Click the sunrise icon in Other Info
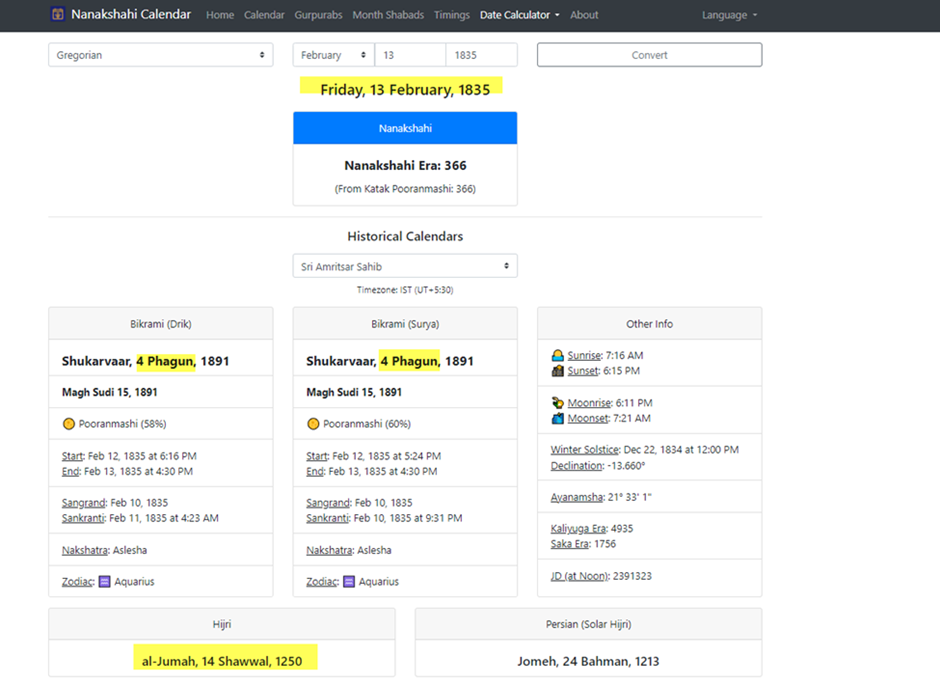This screenshot has height=685, width=940. pyautogui.click(x=558, y=355)
